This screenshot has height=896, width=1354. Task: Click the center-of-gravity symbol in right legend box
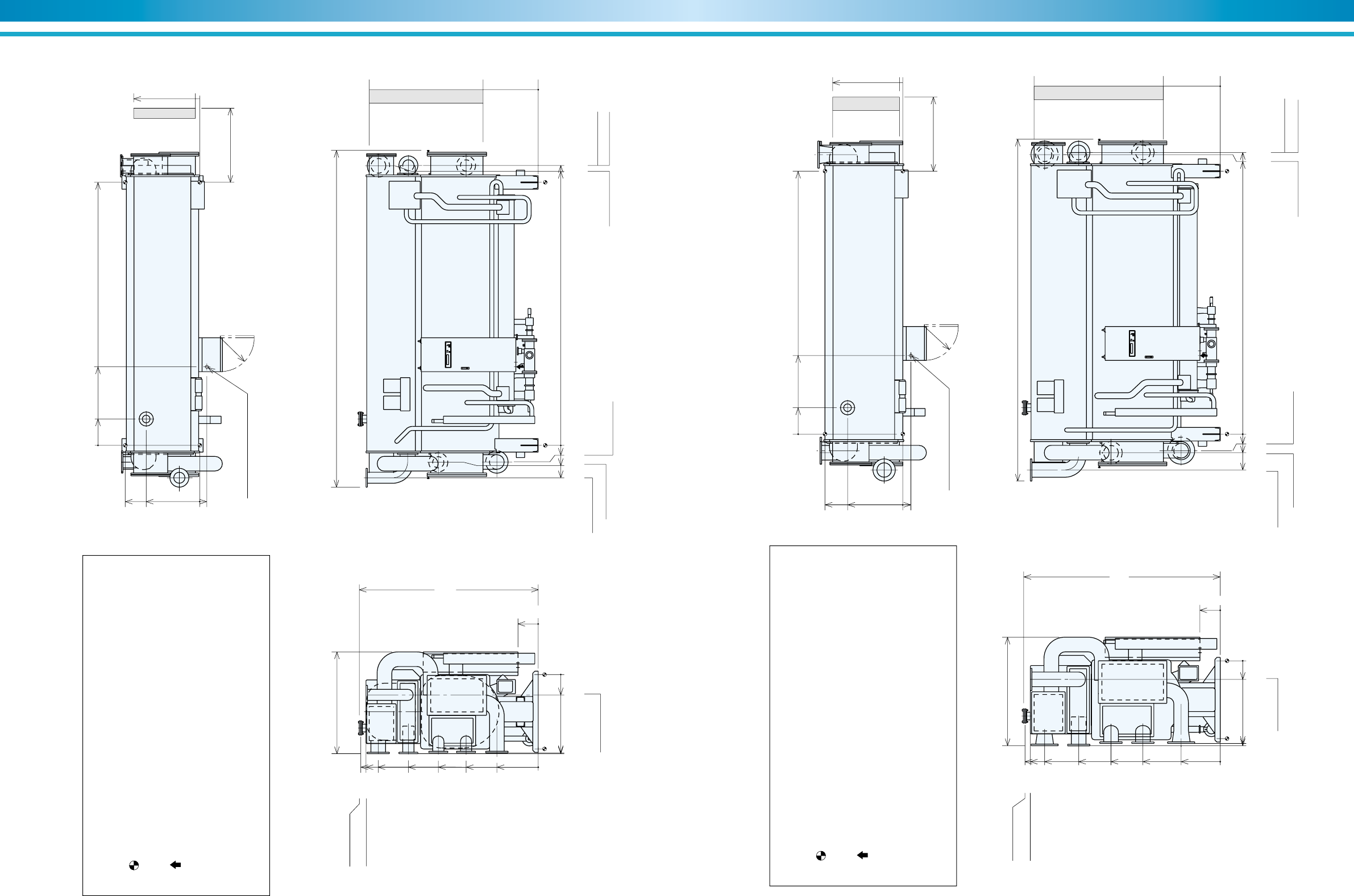click(x=821, y=856)
